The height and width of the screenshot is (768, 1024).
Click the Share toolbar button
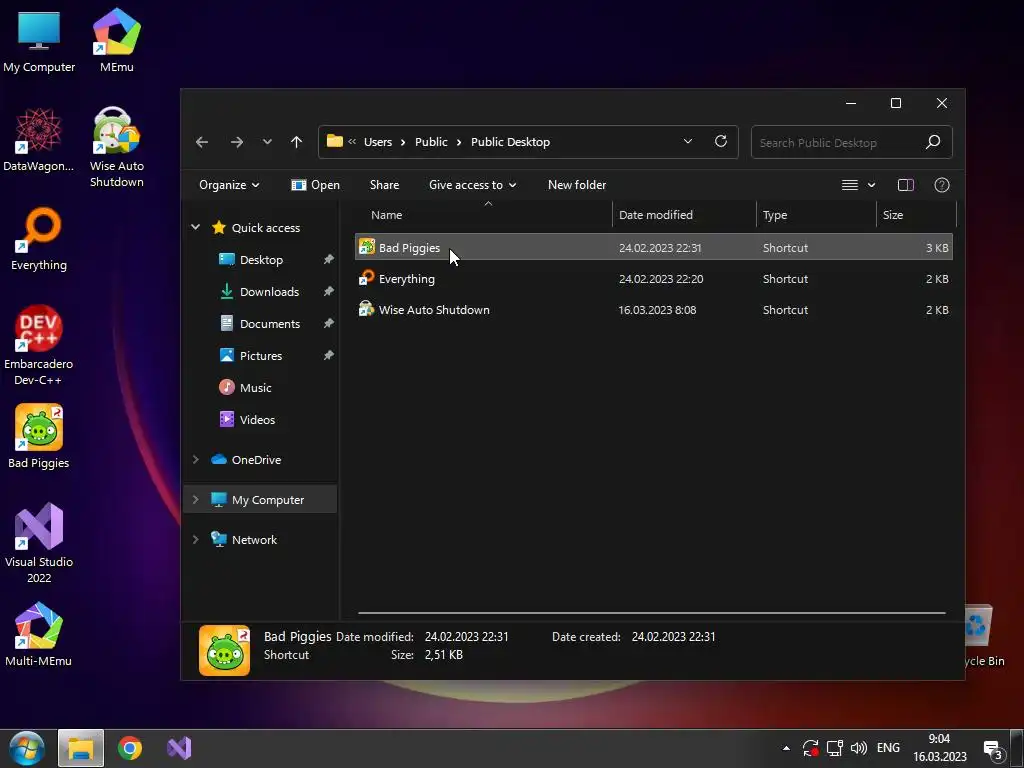[x=384, y=185]
